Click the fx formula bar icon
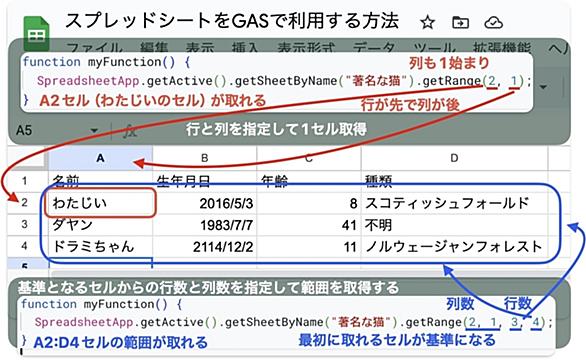The width and height of the screenshot is (586, 360). [x=130, y=131]
